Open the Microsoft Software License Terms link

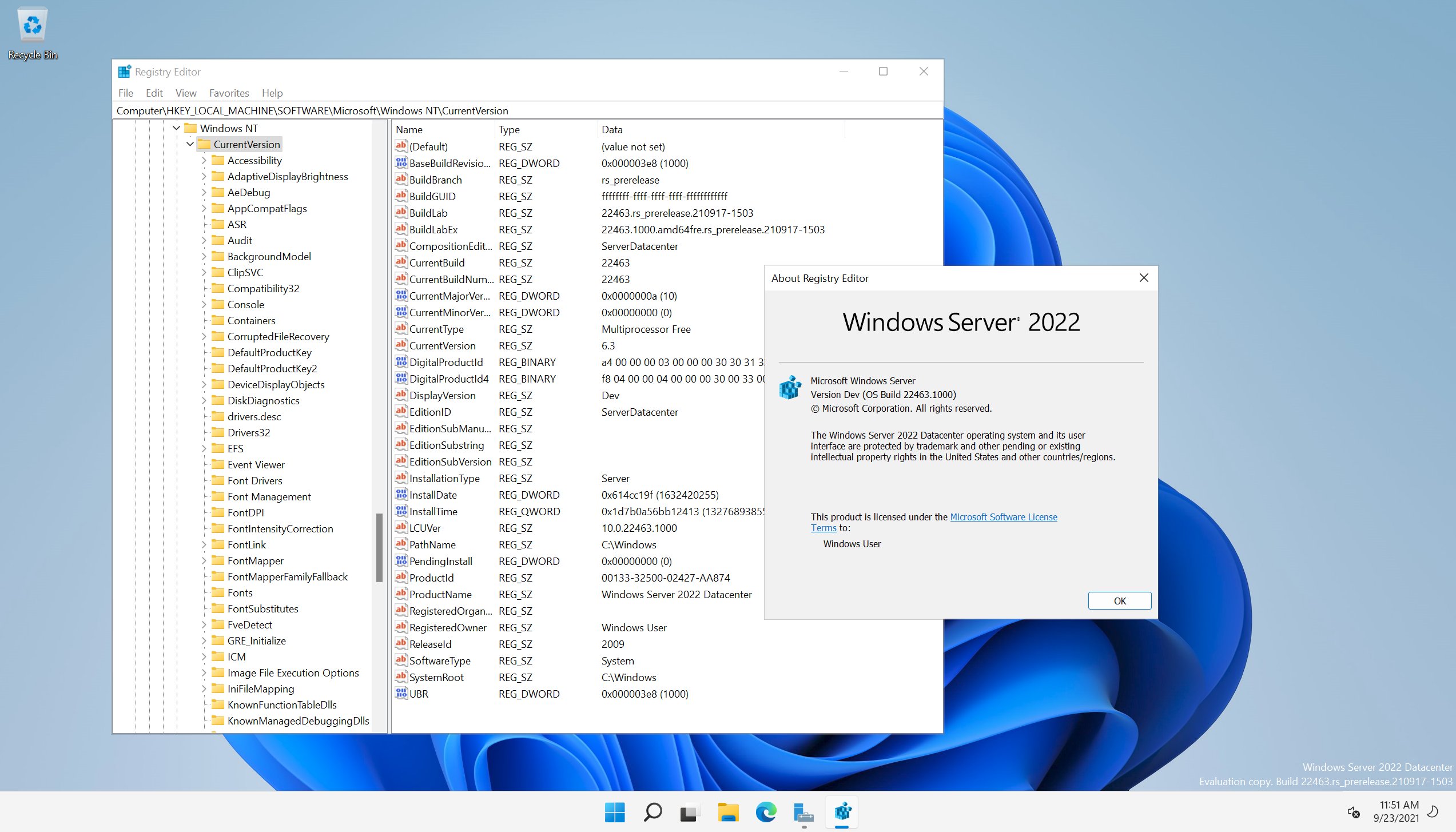(1004, 517)
